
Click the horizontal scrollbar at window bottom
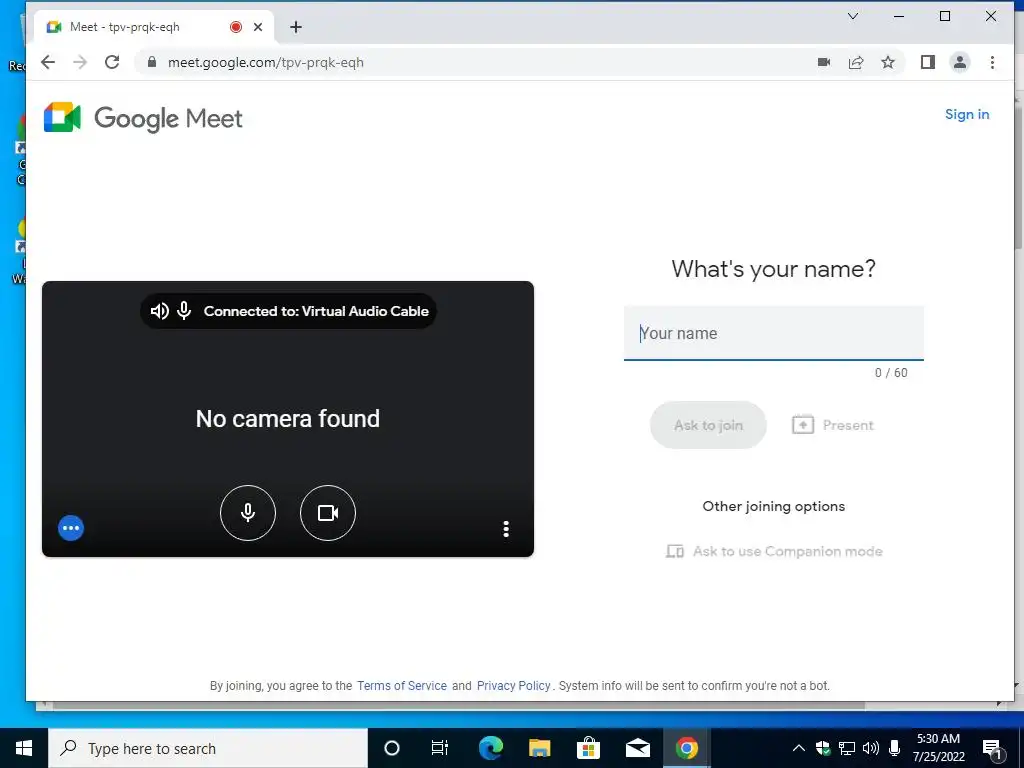click(x=458, y=705)
